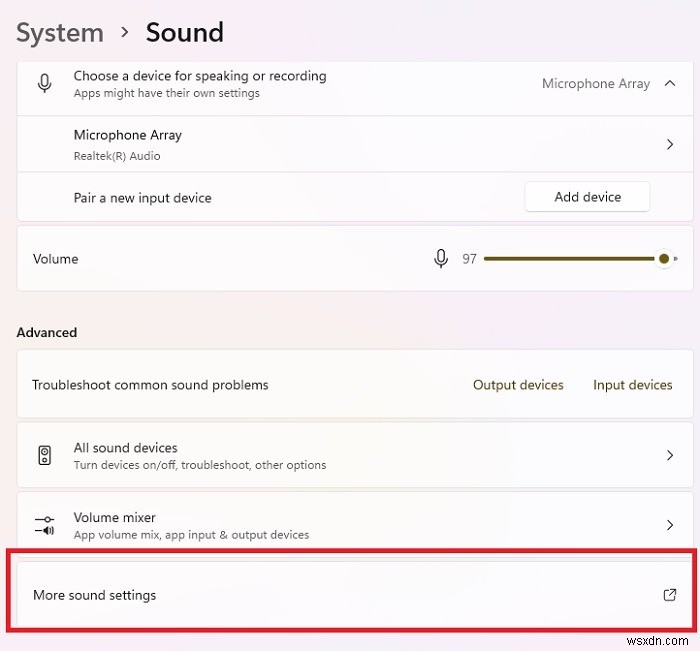
Task: Open Microphone Array properties chevron
Action: [670, 145]
